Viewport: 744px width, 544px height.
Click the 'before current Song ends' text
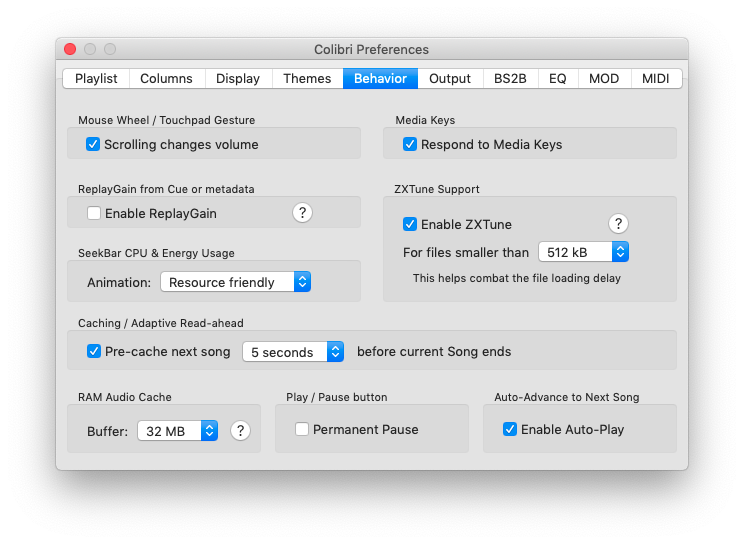pyautogui.click(x=434, y=352)
